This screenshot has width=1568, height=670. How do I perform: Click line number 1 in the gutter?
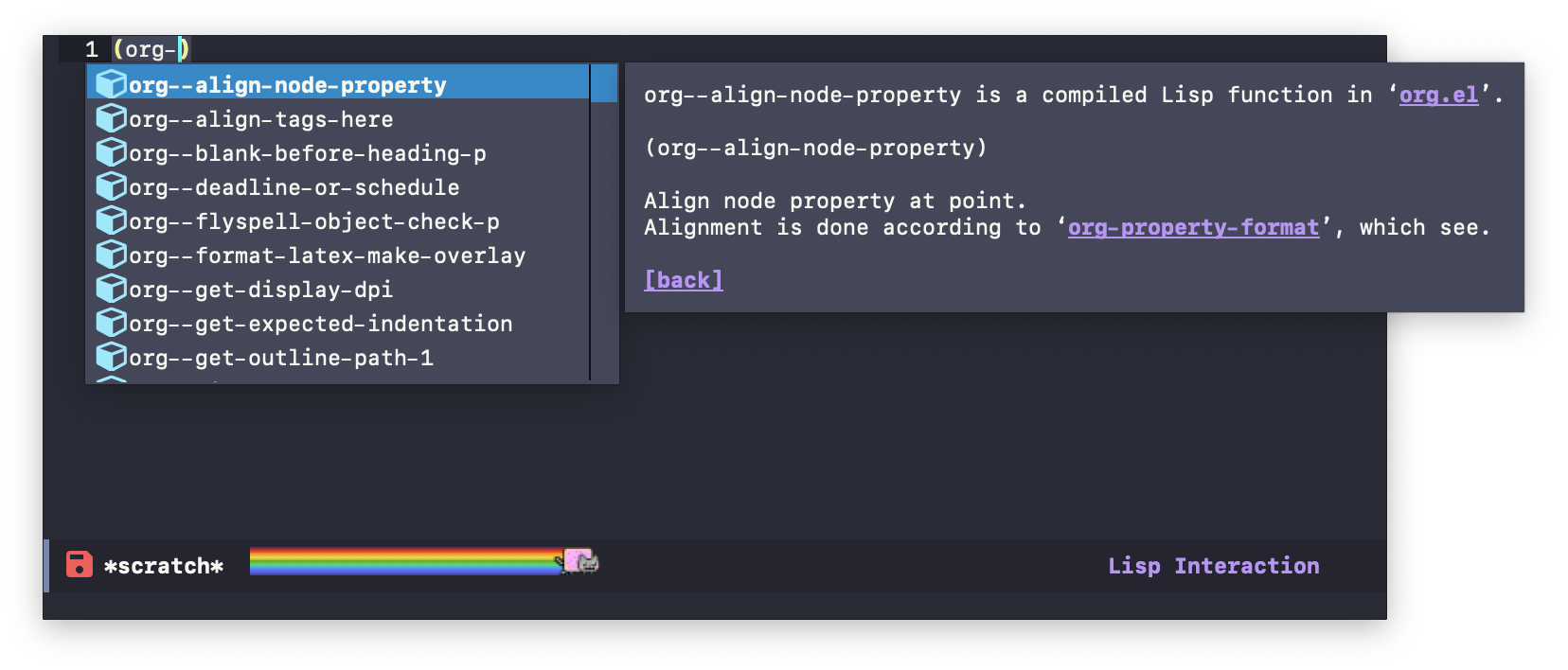[x=92, y=49]
